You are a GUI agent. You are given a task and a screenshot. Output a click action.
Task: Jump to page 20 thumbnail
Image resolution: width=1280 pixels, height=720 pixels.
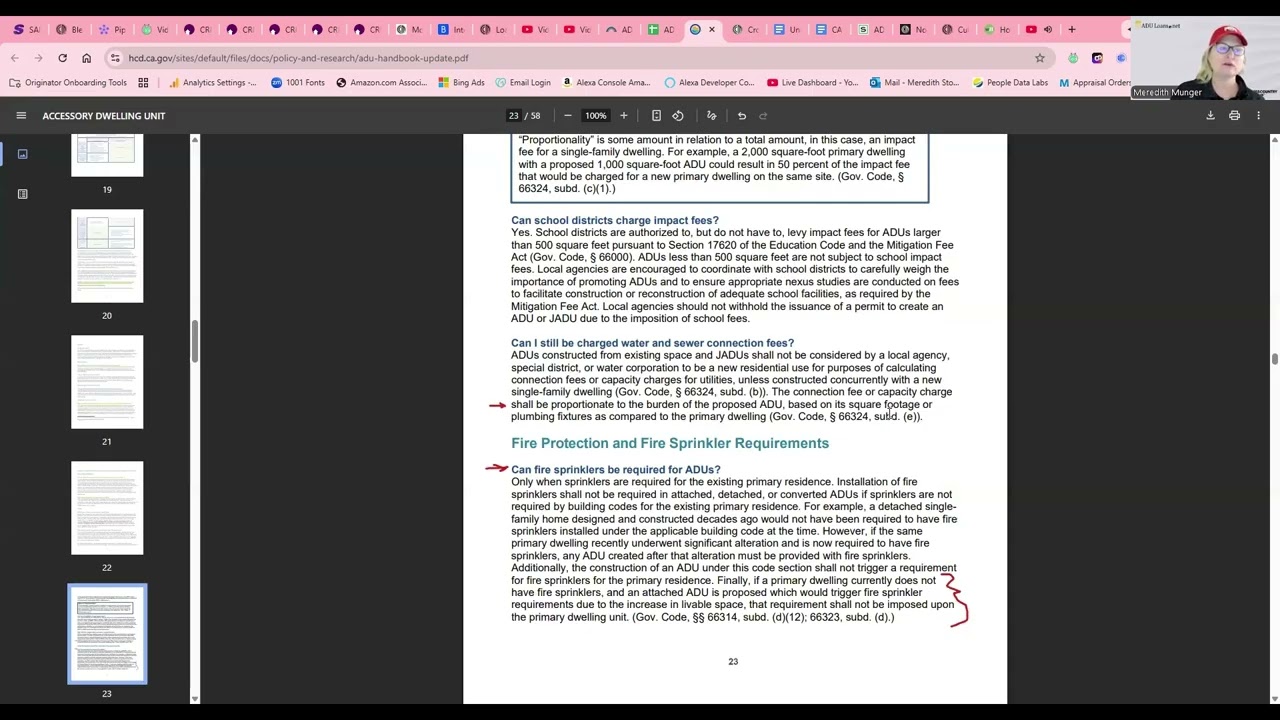107,256
